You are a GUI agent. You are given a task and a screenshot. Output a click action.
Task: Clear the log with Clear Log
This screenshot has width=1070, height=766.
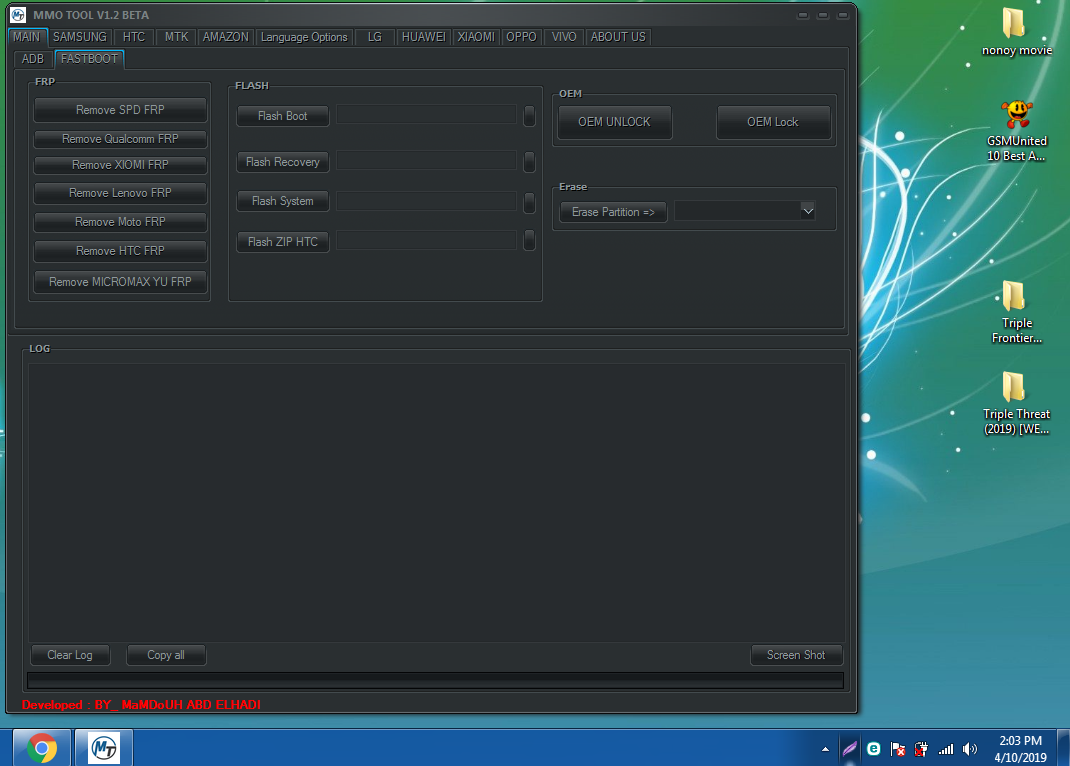click(70, 655)
